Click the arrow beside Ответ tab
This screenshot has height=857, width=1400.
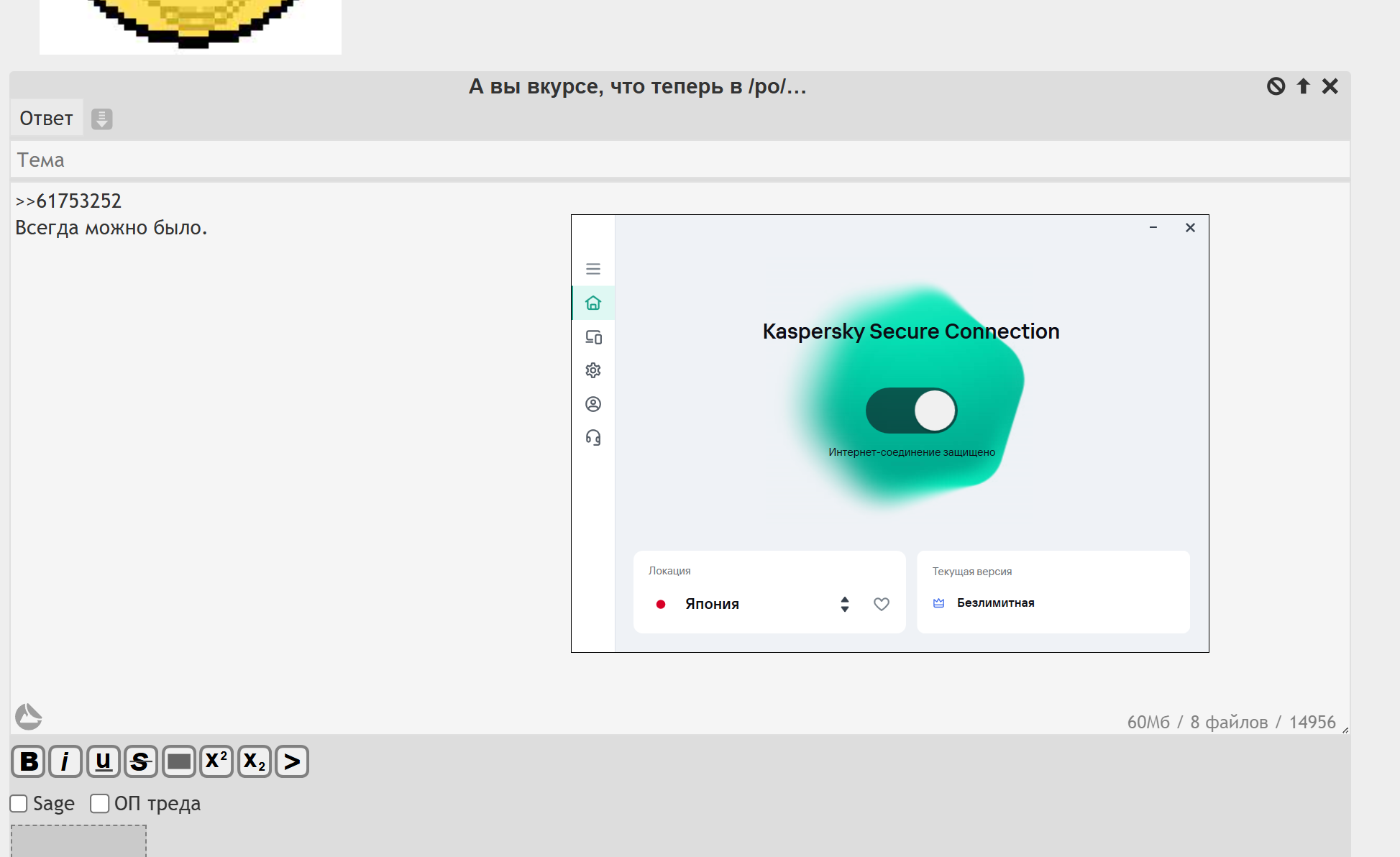pos(102,119)
